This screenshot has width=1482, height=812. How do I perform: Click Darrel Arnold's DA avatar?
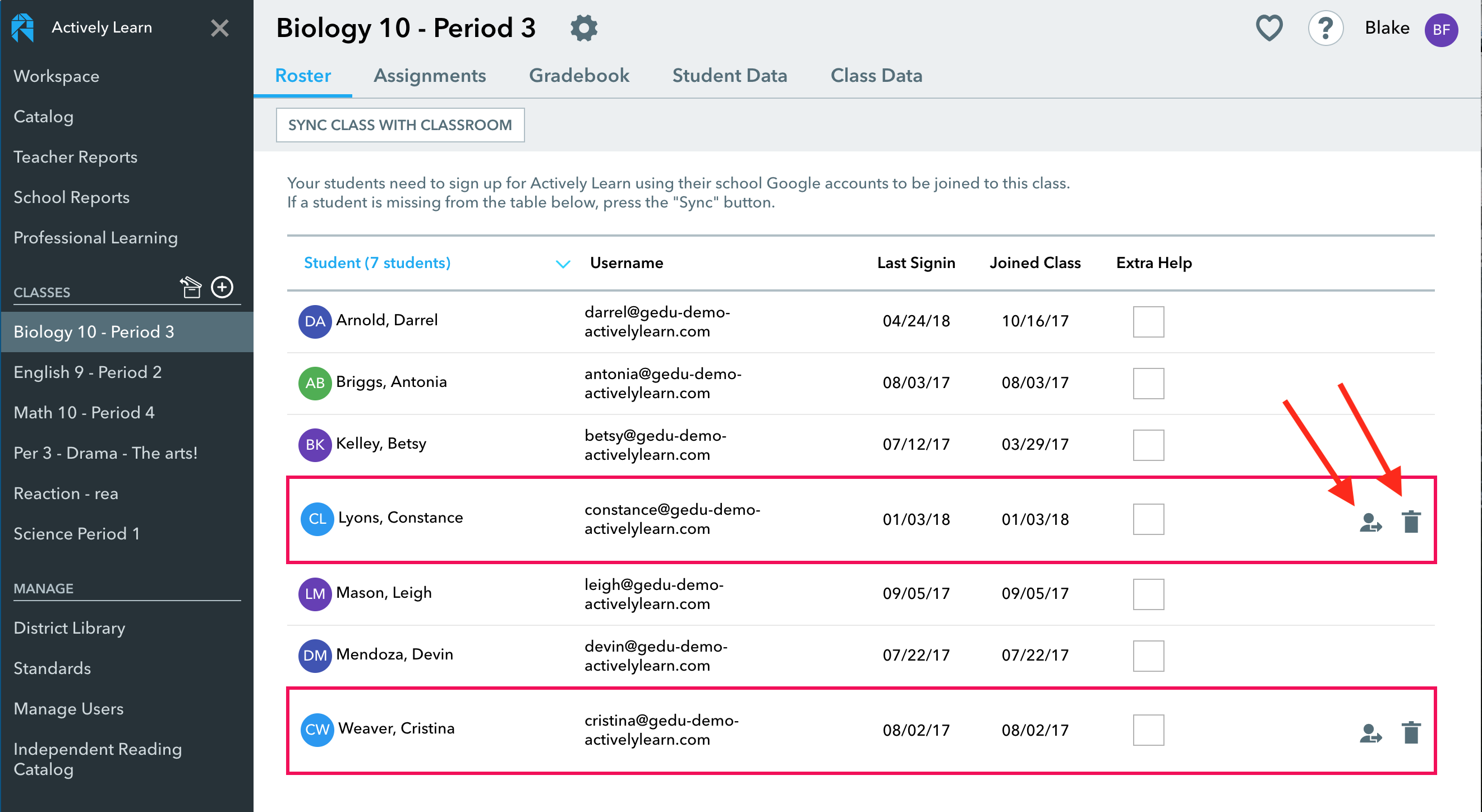click(315, 321)
